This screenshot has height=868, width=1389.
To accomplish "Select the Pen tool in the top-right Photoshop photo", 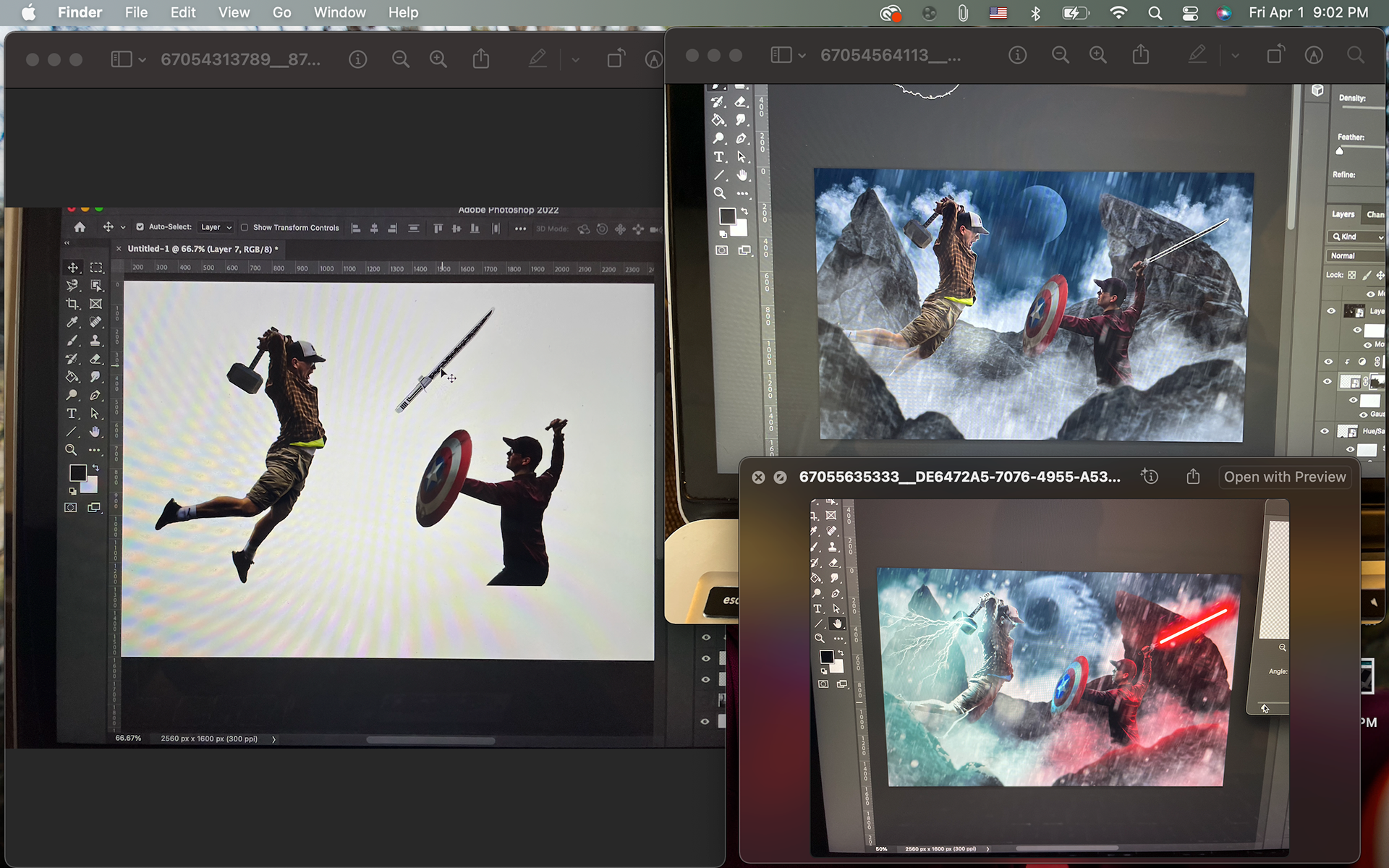I will 742,138.
